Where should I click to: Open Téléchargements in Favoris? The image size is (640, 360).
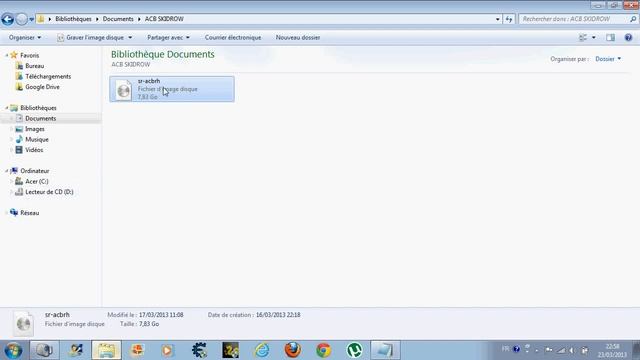pos(48,76)
